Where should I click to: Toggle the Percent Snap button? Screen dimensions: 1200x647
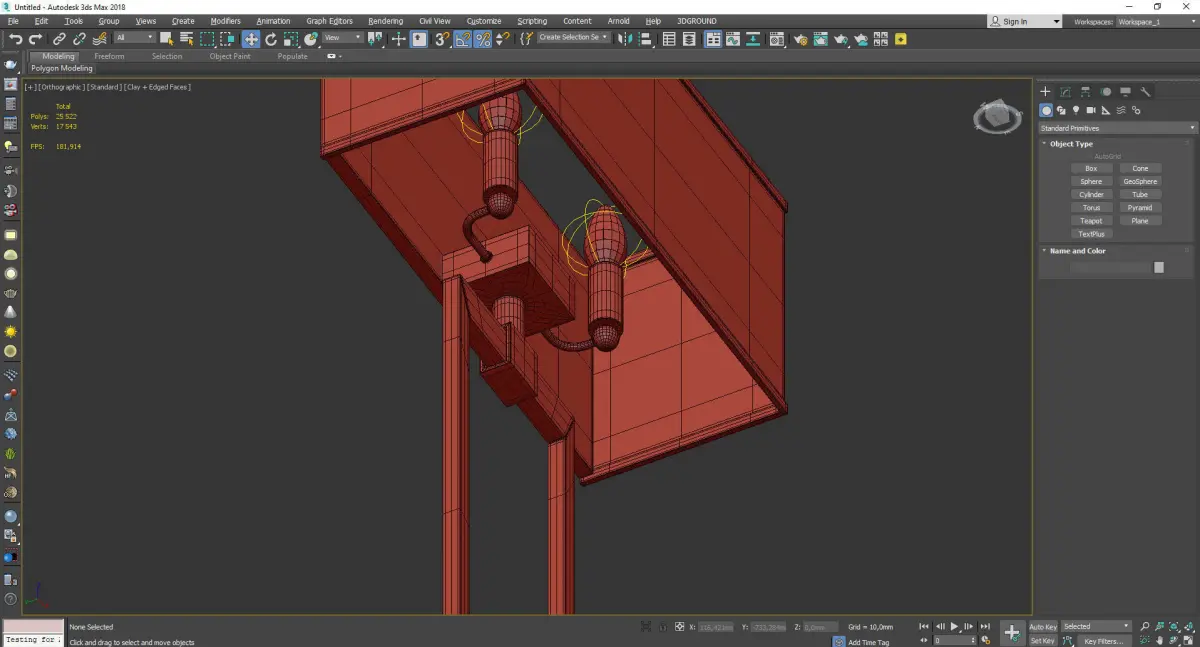(483, 39)
